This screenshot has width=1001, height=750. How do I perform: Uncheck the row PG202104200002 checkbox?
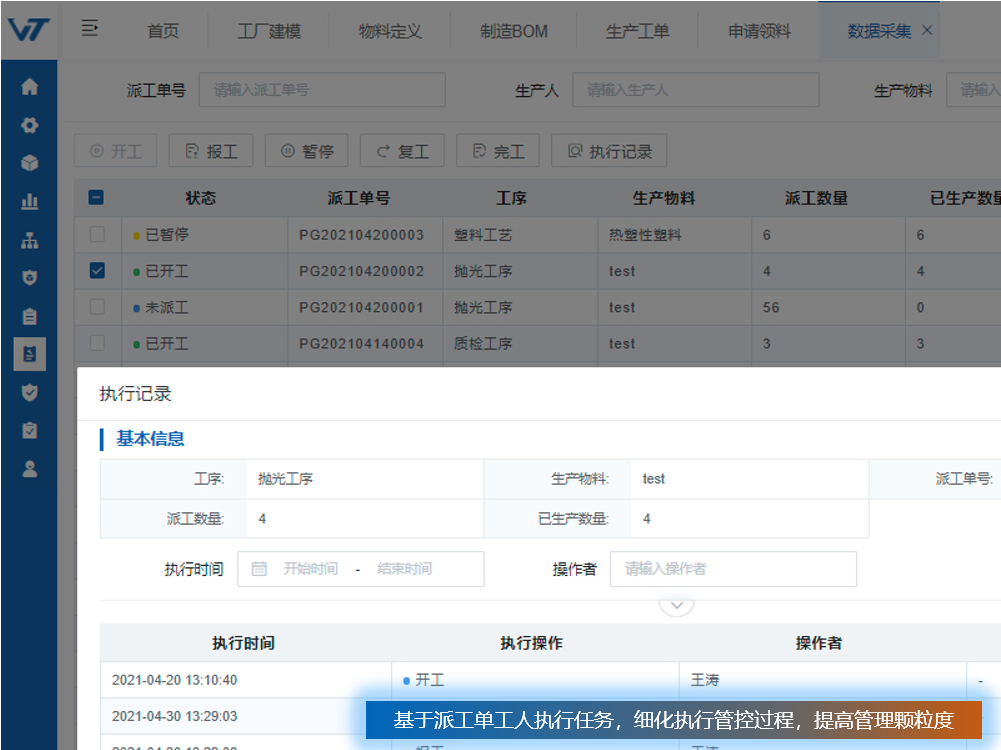coord(97,271)
